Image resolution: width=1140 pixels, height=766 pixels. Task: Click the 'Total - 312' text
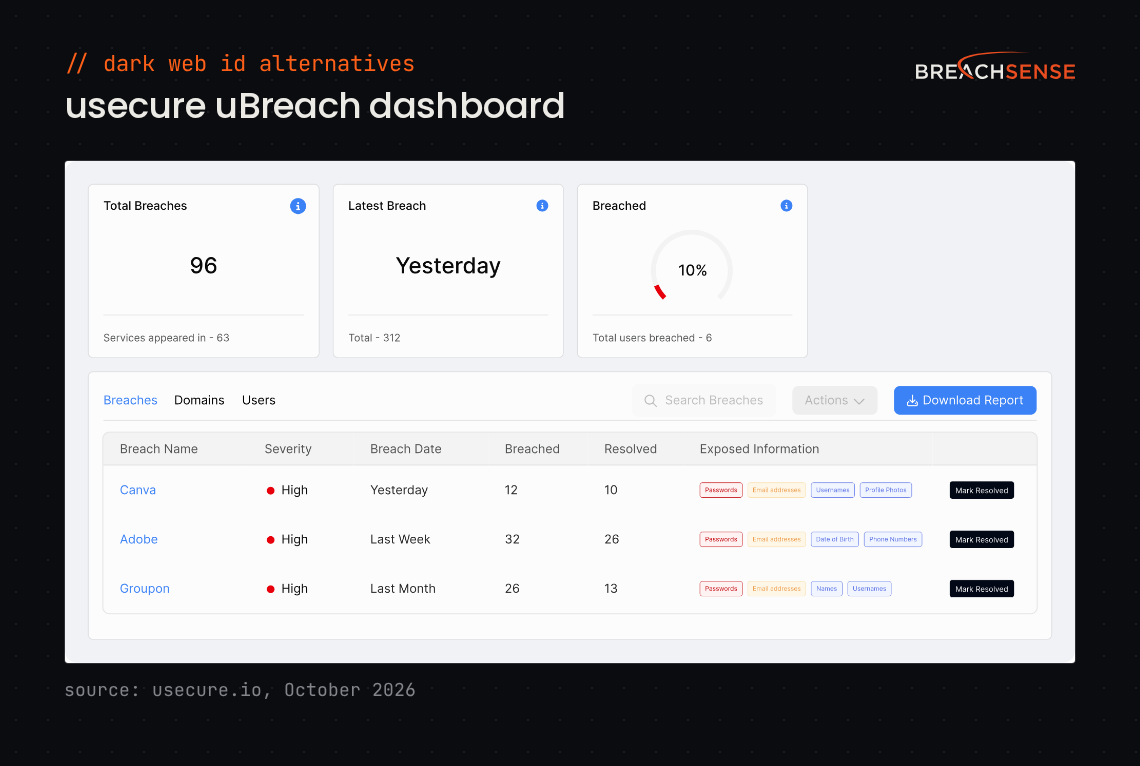coord(374,338)
